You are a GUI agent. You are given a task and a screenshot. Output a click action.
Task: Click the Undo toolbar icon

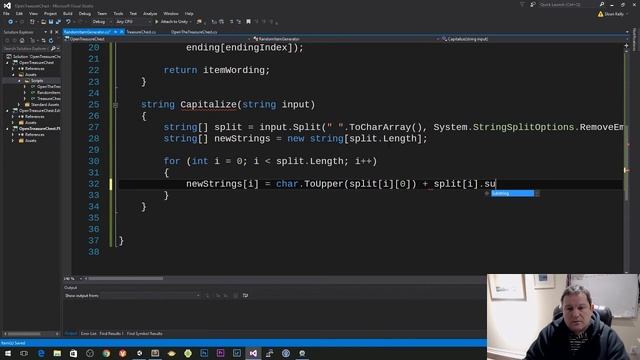[x=68, y=22]
